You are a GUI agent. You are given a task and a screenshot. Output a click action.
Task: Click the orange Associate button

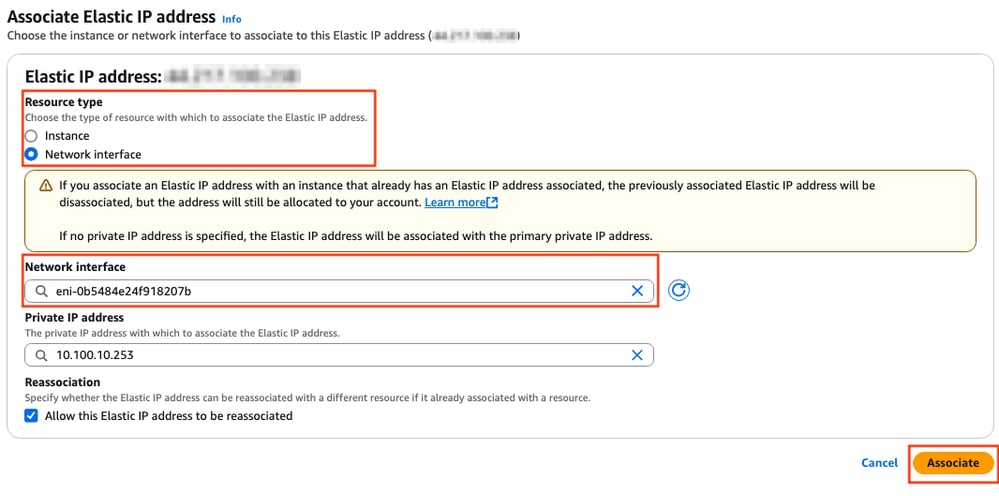click(x=953, y=463)
